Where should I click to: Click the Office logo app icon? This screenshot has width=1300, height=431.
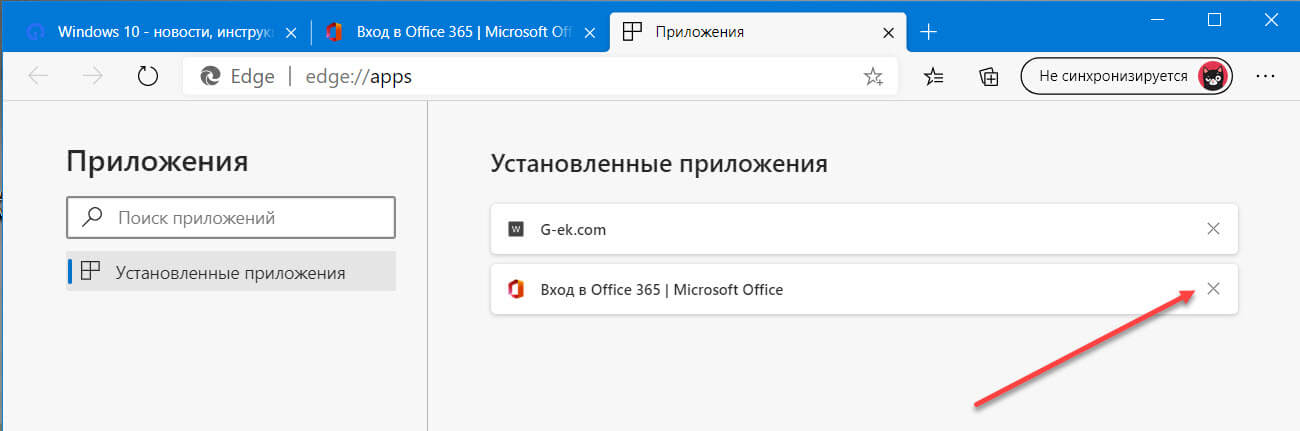[516, 289]
